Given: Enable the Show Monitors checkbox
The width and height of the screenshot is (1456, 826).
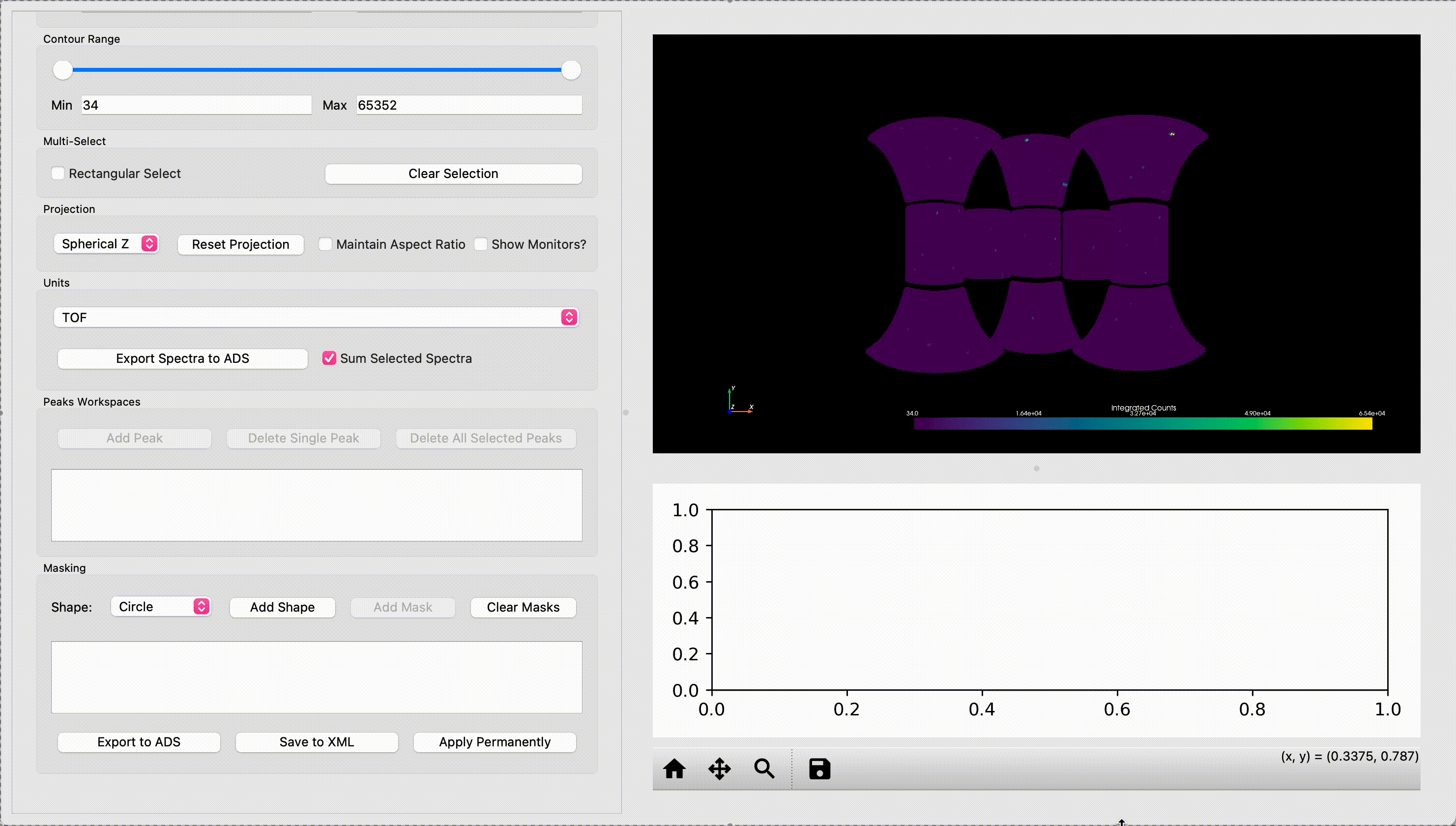Looking at the screenshot, I should pos(480,244).
